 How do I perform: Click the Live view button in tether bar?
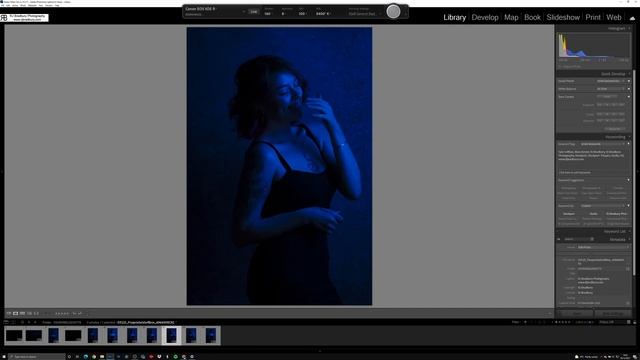253,12
